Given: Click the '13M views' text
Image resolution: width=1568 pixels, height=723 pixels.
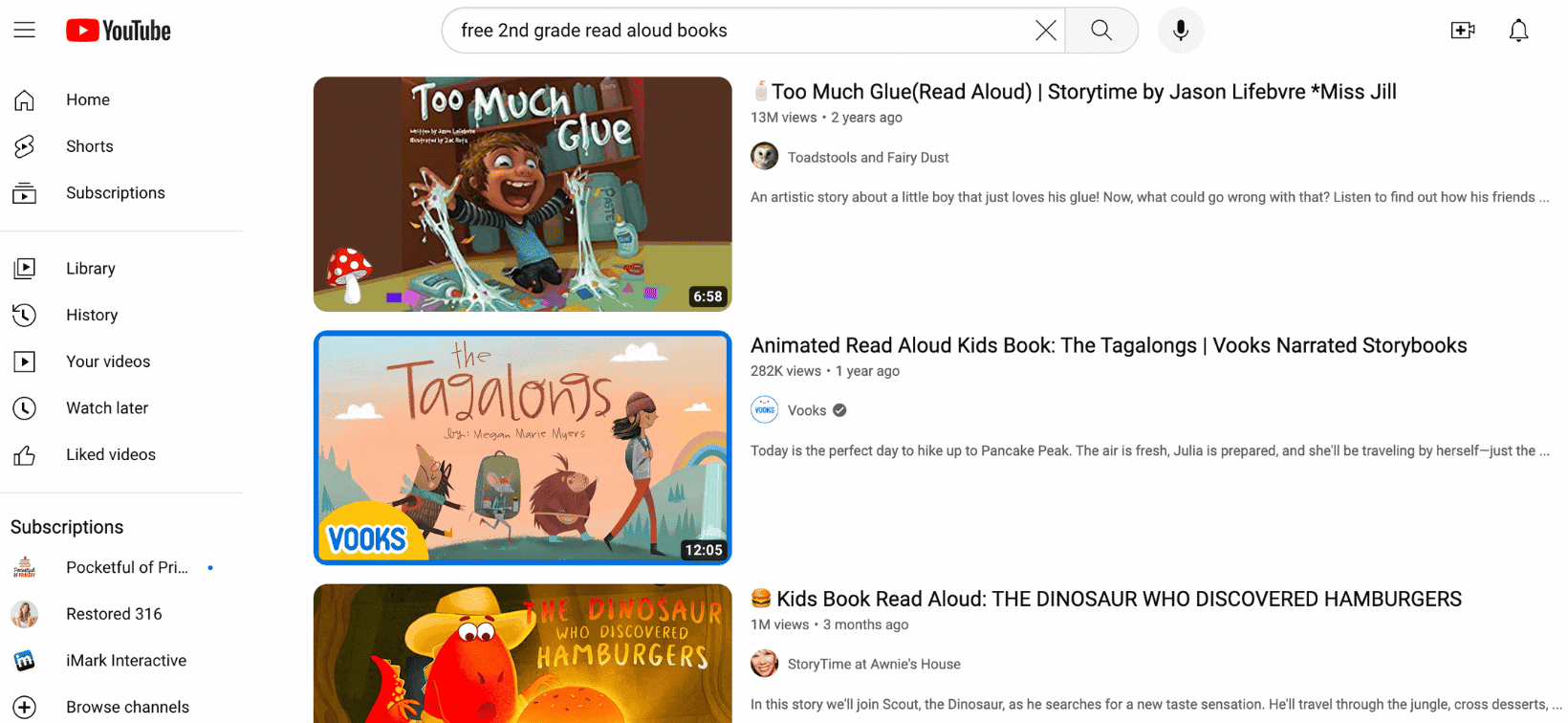Looking at the screenshot, I should pyautogui.click(x=784, y=118).
